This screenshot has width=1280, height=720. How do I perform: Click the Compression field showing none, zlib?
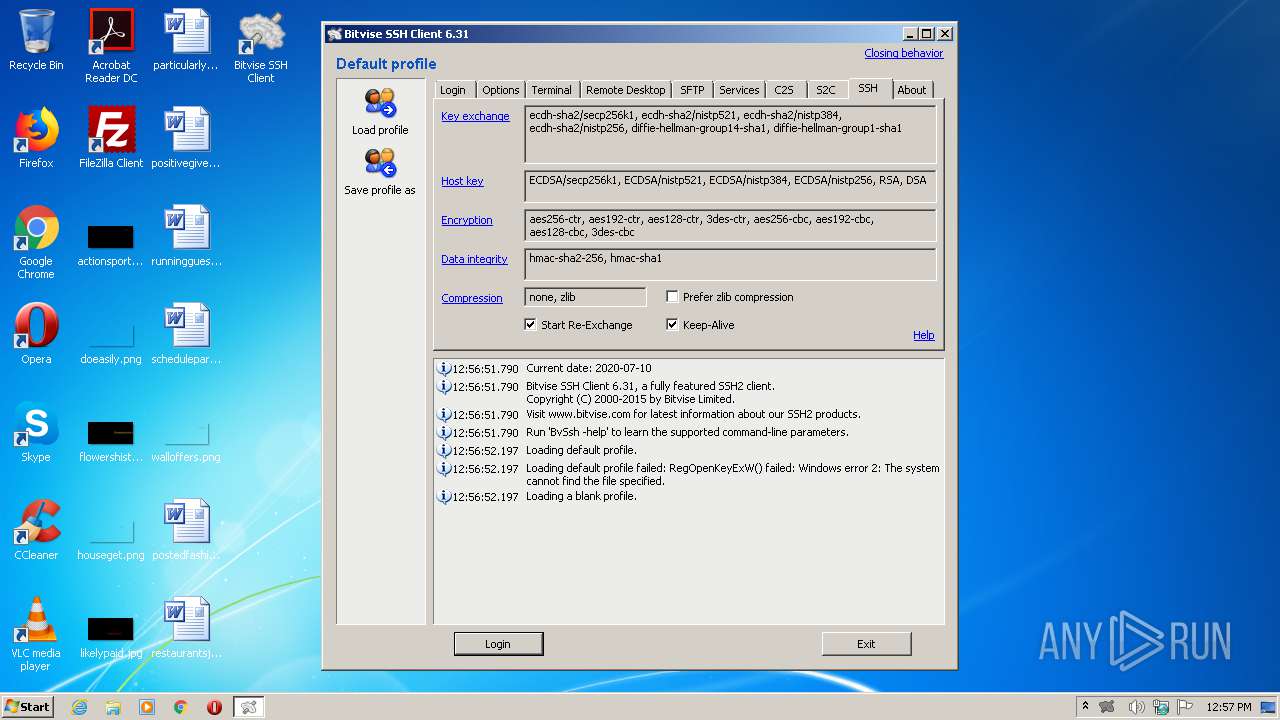coord(585,297)
